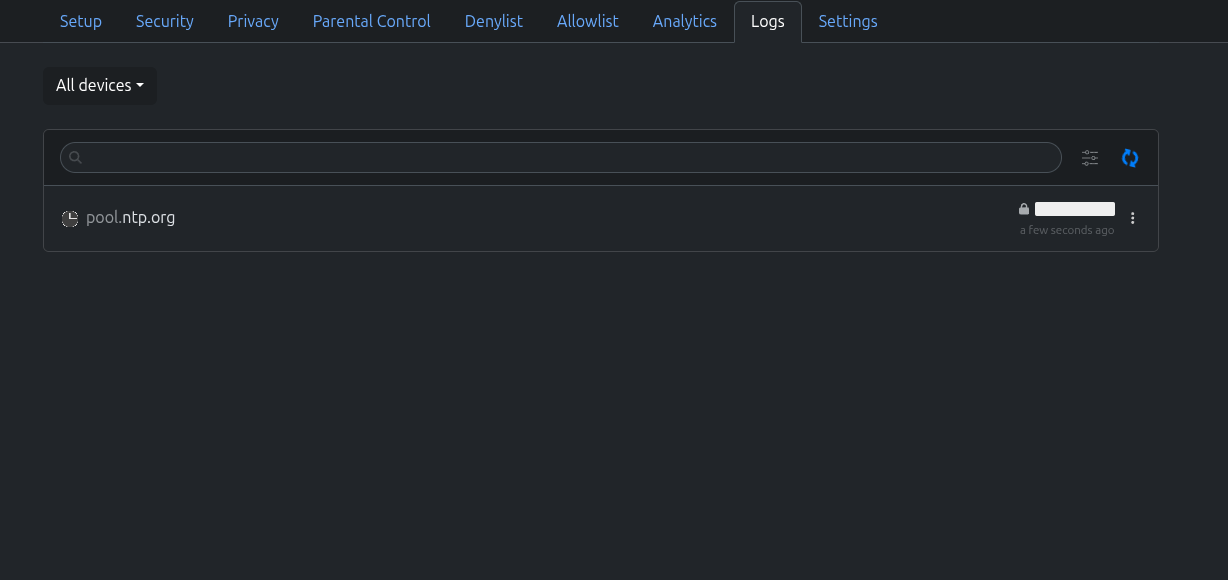Expand the All devices dropdown
The height and width of the screenshot is (580, 1228).
point(100,86)
